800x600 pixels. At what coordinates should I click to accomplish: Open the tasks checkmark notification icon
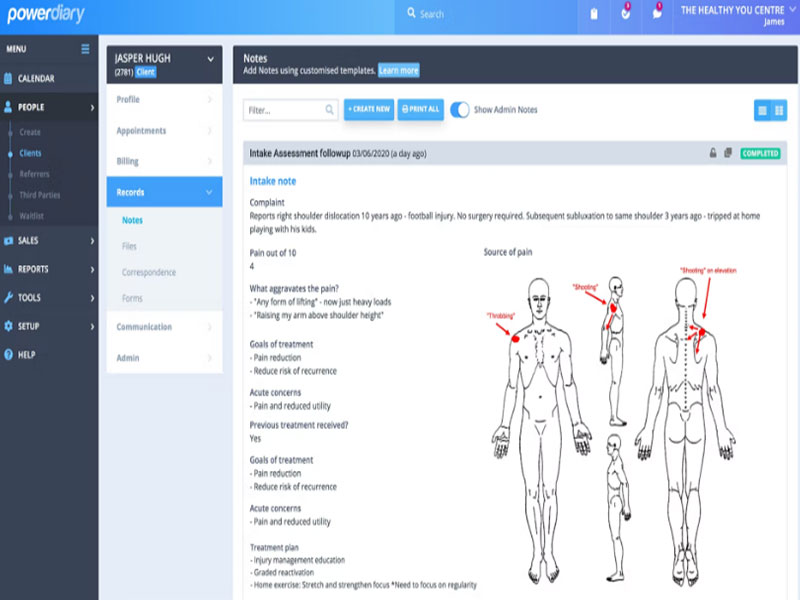click(x=626, y=13)
